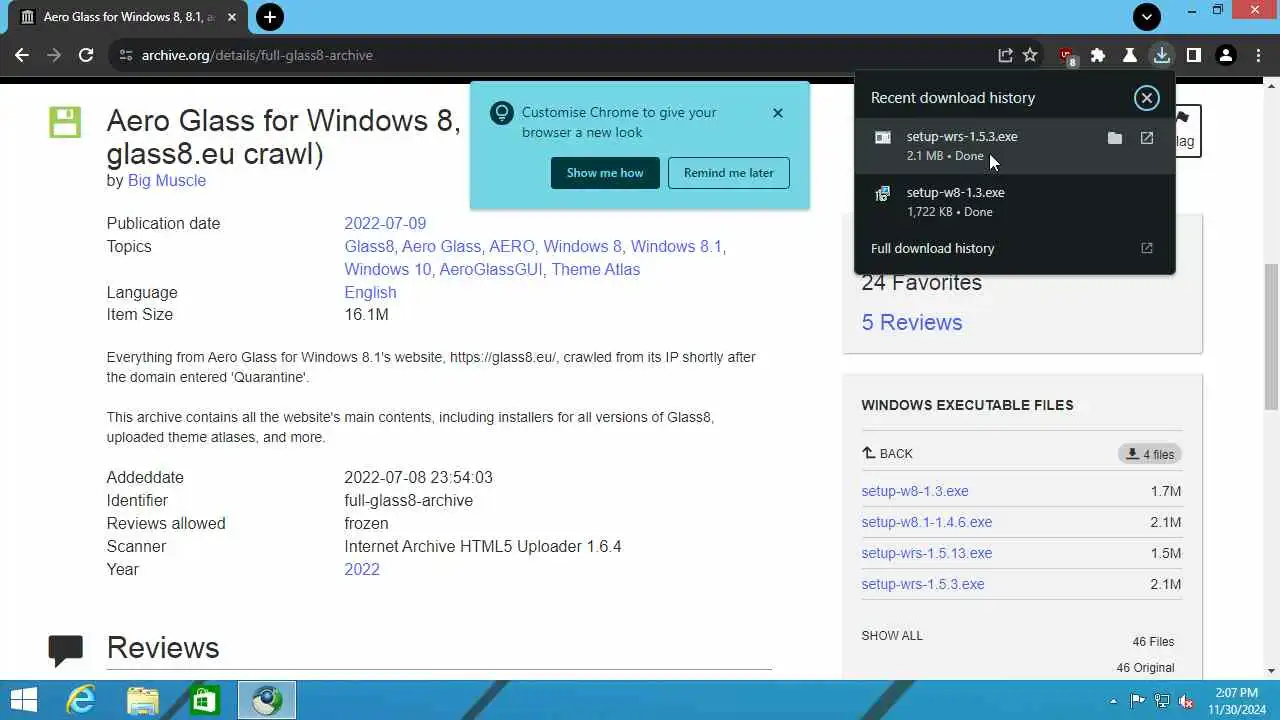Download setup-w8.1-1.4.6.exe
This screenshot has width=1280, height=720.
point(927,522)
